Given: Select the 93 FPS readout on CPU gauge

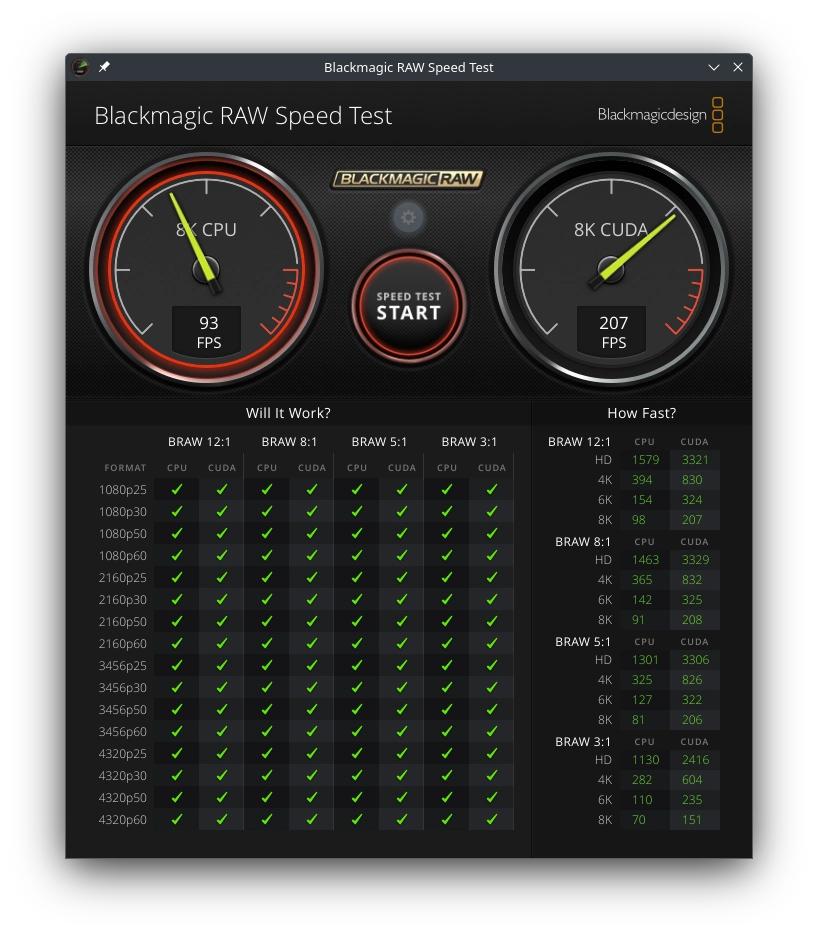Looking at the screenshot, I should tap(207, 331).
